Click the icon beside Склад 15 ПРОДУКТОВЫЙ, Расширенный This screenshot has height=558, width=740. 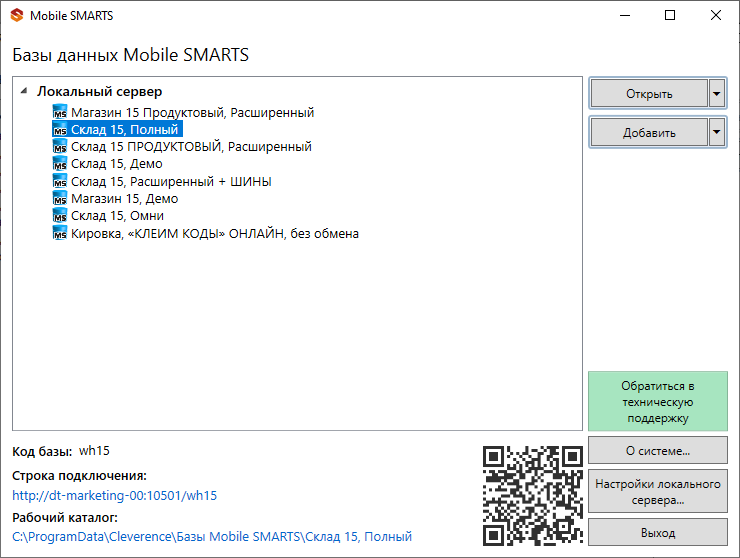[x=59, y=147]
